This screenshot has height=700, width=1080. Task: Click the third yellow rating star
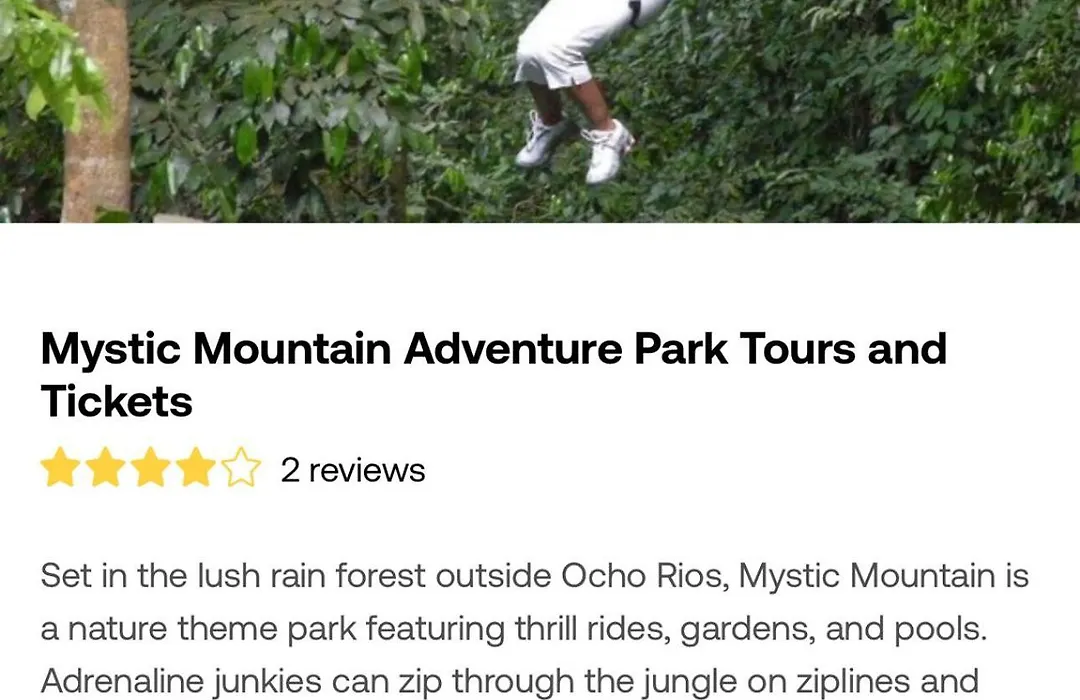pyautogui.click(x=151, y=468)
